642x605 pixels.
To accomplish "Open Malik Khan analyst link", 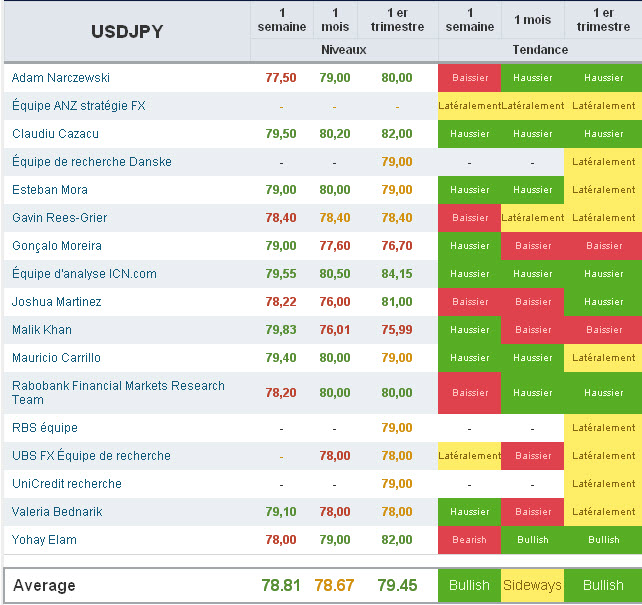I will click(42, 330).
